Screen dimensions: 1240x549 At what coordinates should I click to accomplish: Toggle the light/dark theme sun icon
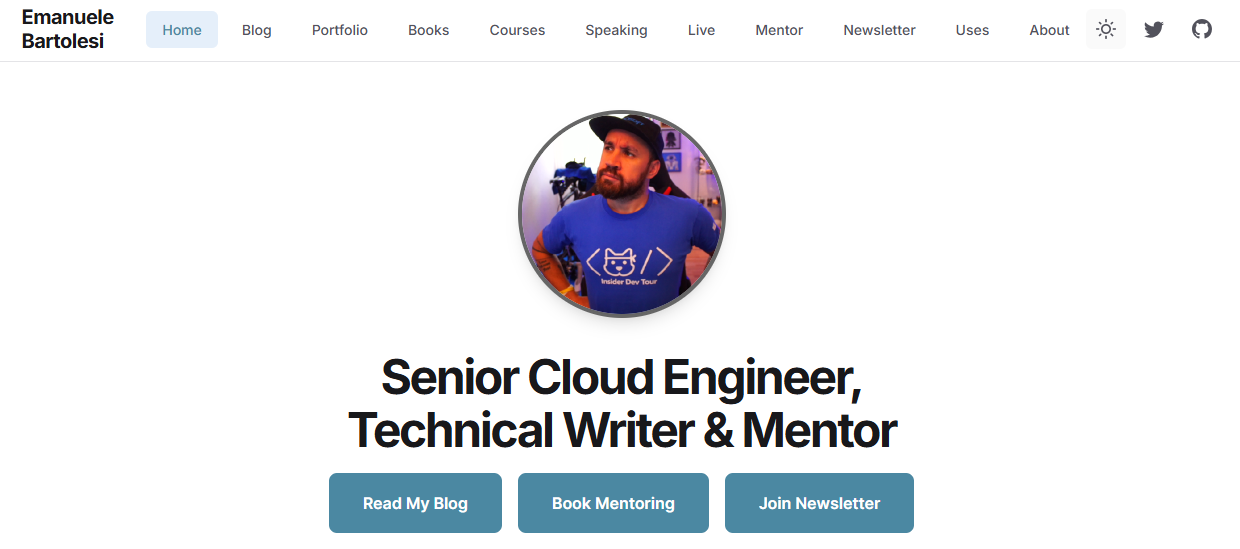[x=1105, y=30]
